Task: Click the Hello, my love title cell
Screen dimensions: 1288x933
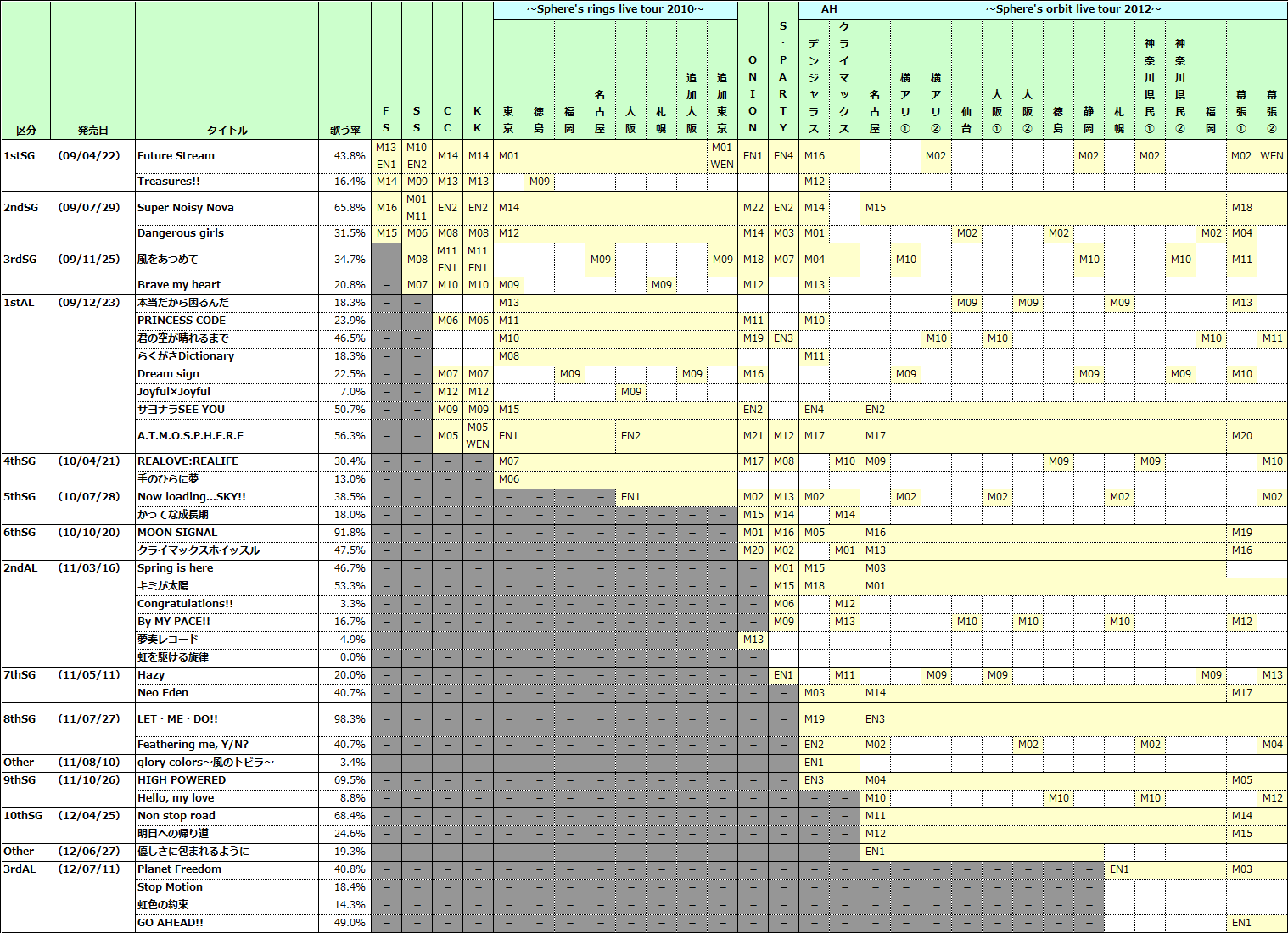Action: pyautogui.click(x=227, y=798)
